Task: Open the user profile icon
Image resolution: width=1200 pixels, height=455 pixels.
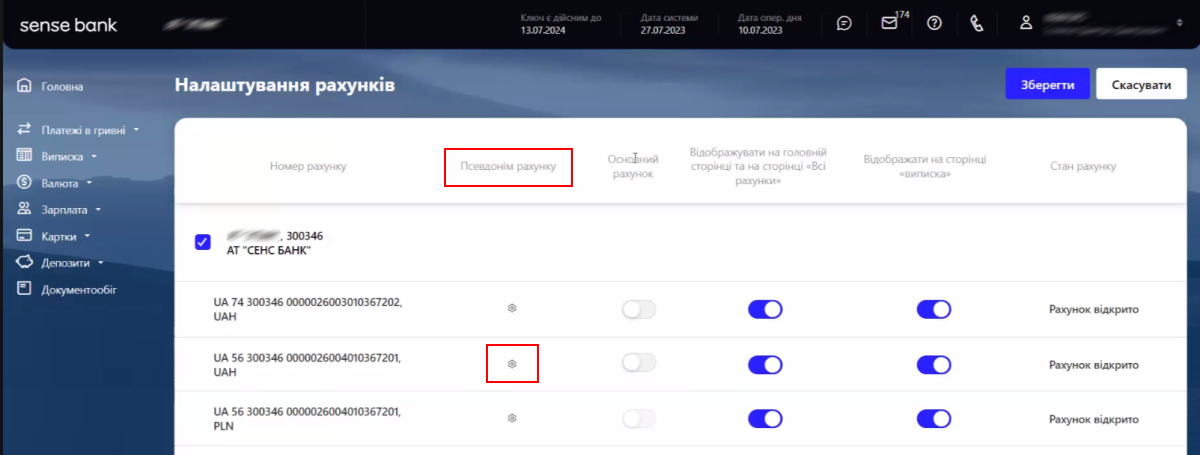Action: 1025,23
